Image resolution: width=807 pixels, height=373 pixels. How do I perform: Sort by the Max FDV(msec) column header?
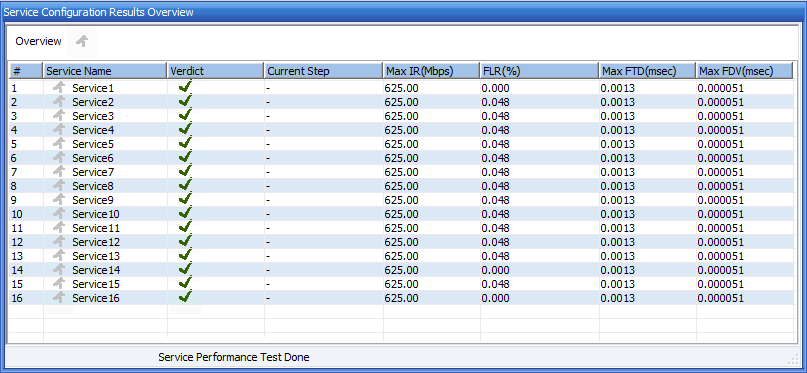744,71
